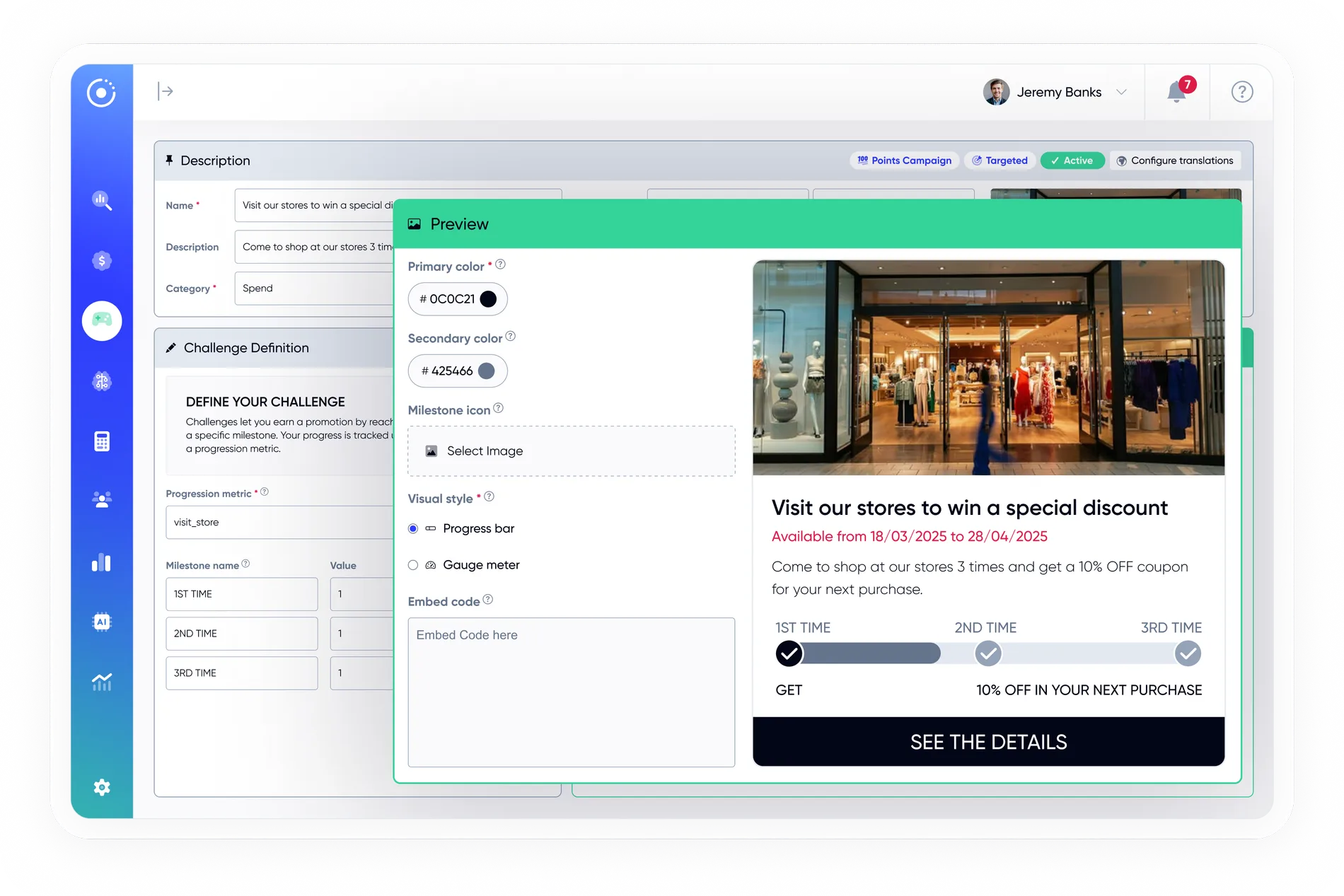Open the users group sidebar icon

[x=102, y=500]
